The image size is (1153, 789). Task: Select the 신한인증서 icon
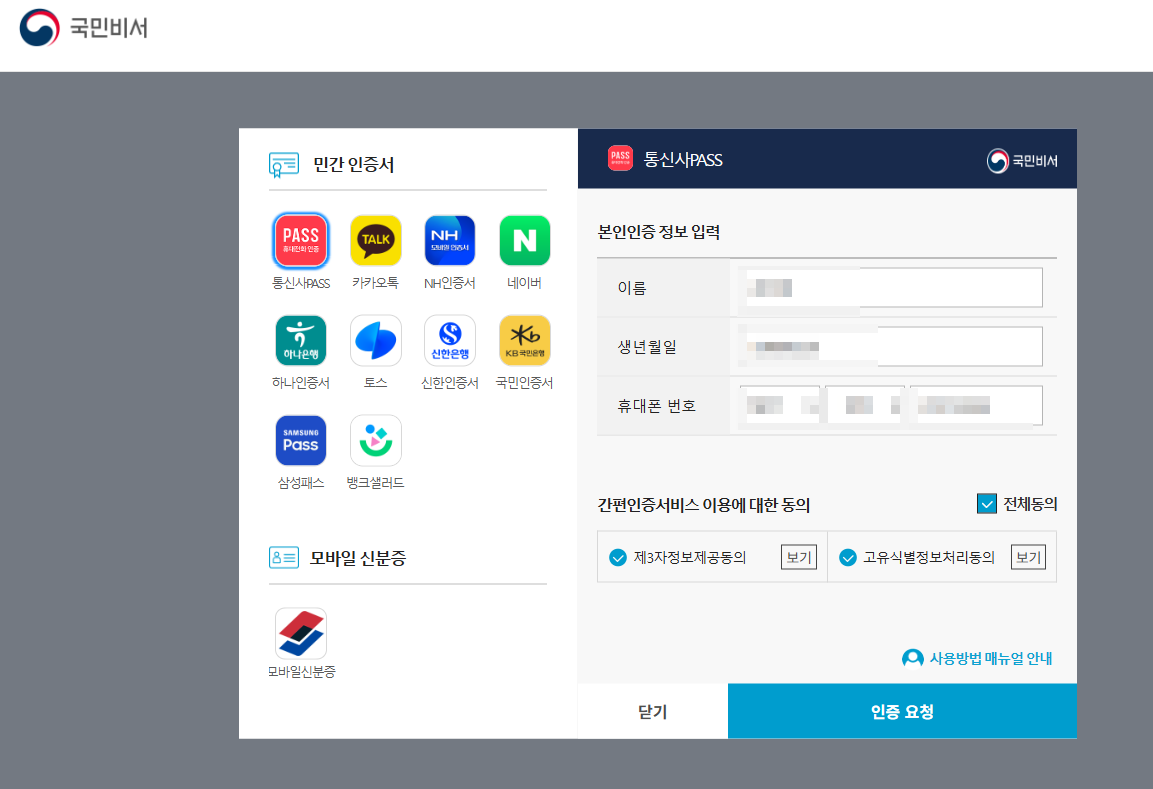[x=450, y=340]
